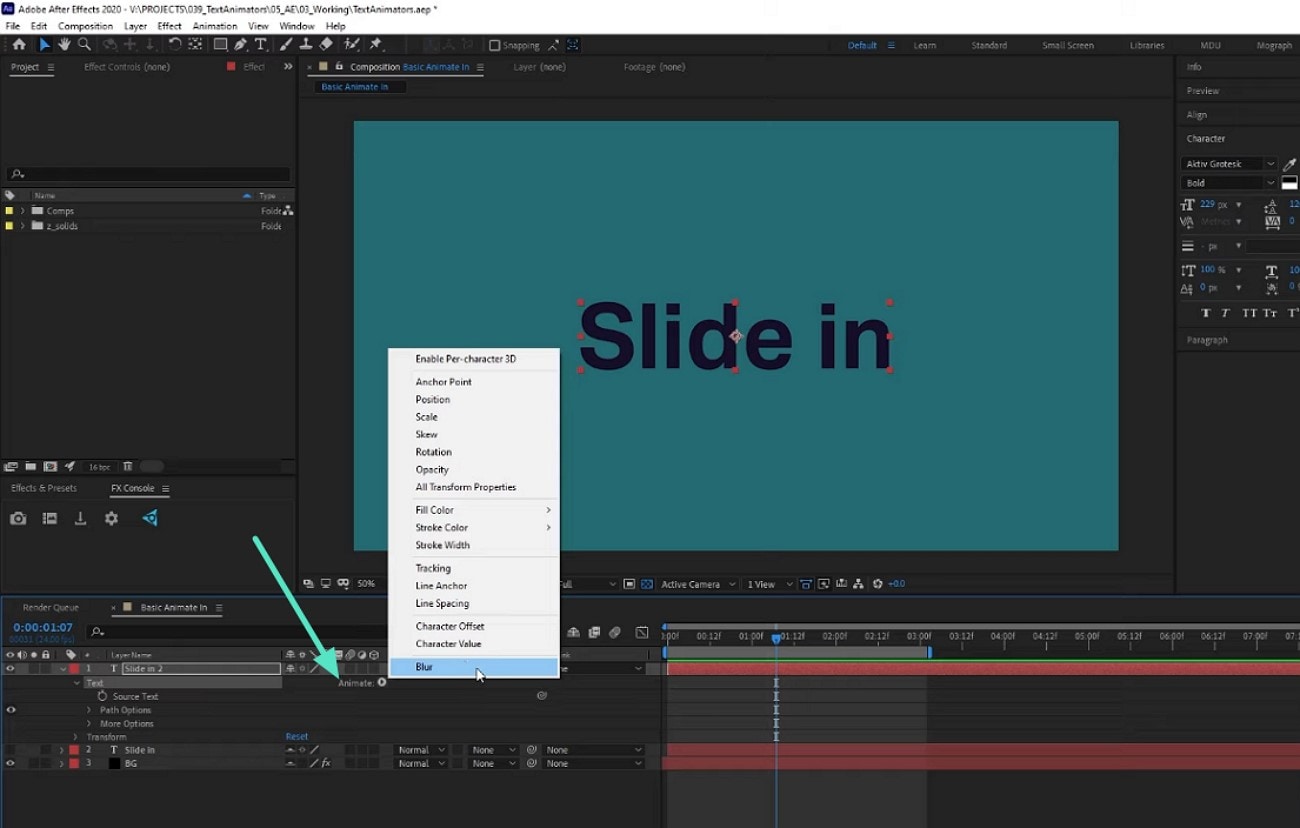The width and height of the screenshot is (1300, 828).
Task: Toggle eye for Path Options row
Action: pos(11,710)
